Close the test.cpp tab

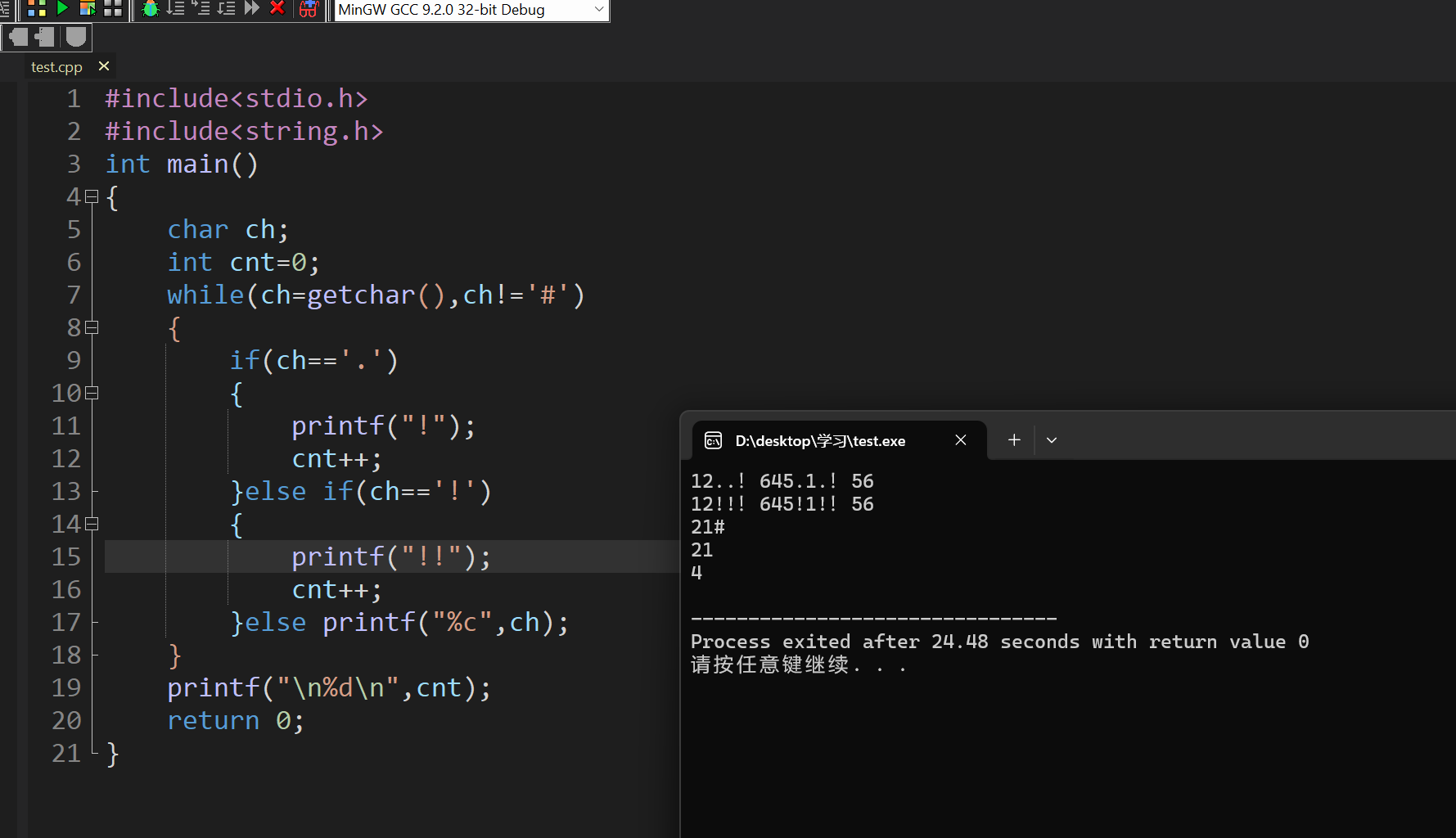coord(104,66)
